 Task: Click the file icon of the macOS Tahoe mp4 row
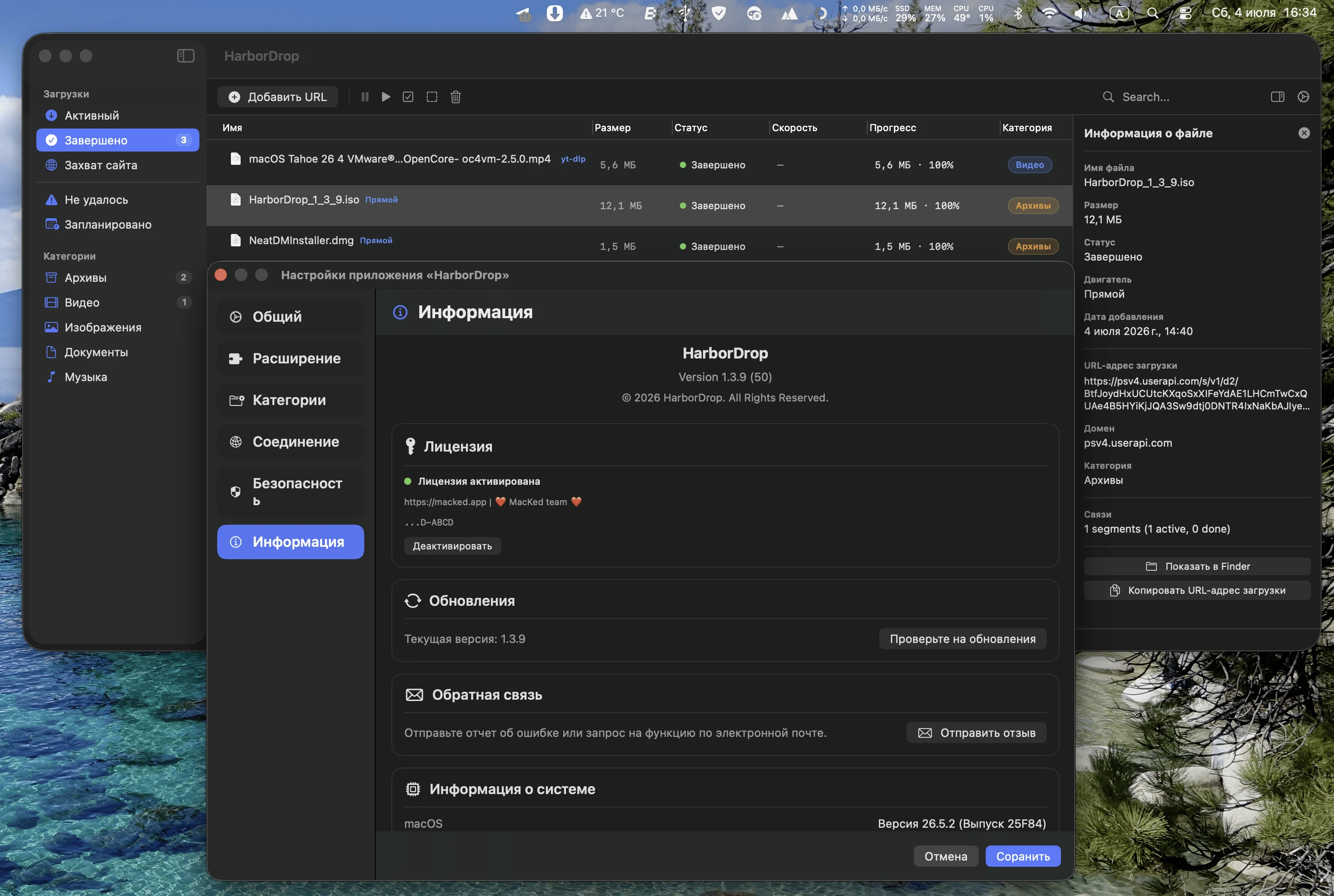click(235, 158)
